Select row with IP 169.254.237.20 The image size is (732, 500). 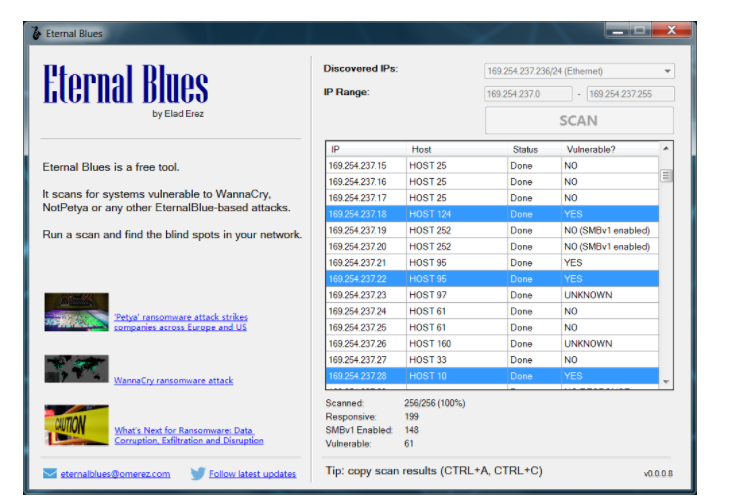pyautogui.click(x=493, y=246)
